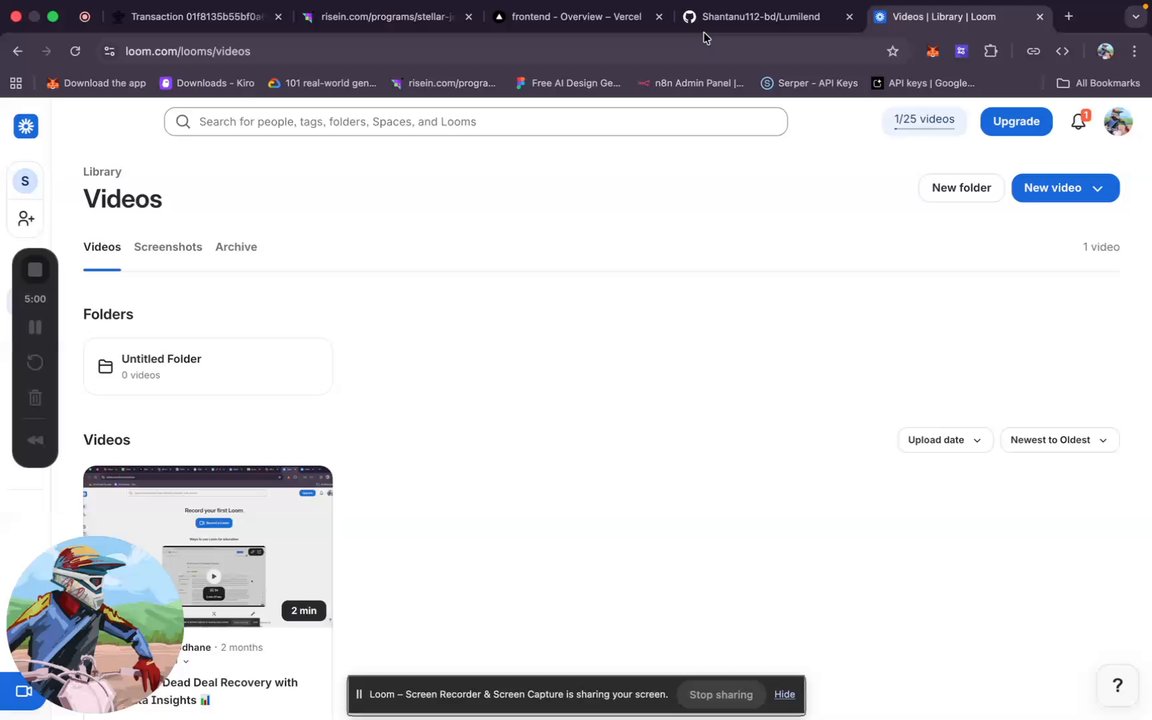Image resolution: width=1152 pixels, height=720 pixels.
Task: Focus the Loom search field
Action: 475,121
